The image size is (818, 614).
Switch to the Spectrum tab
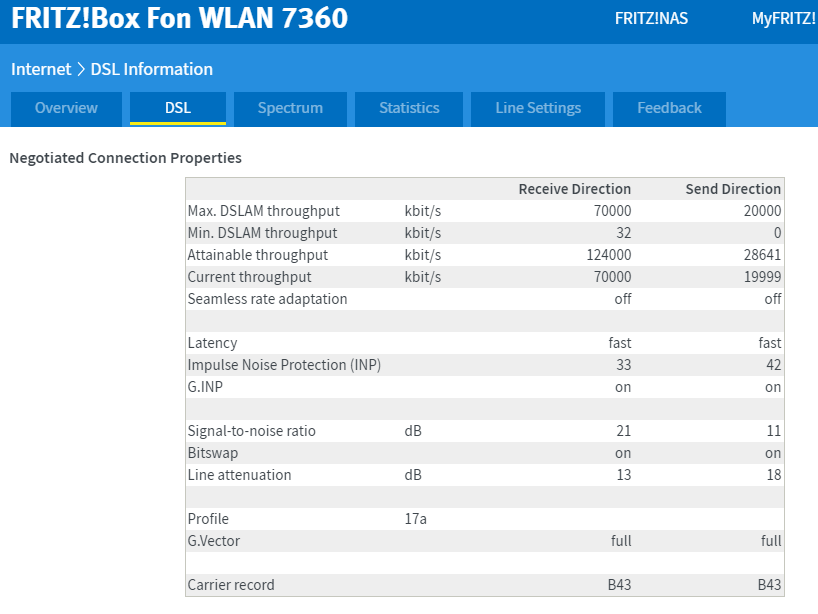point(290,108)
